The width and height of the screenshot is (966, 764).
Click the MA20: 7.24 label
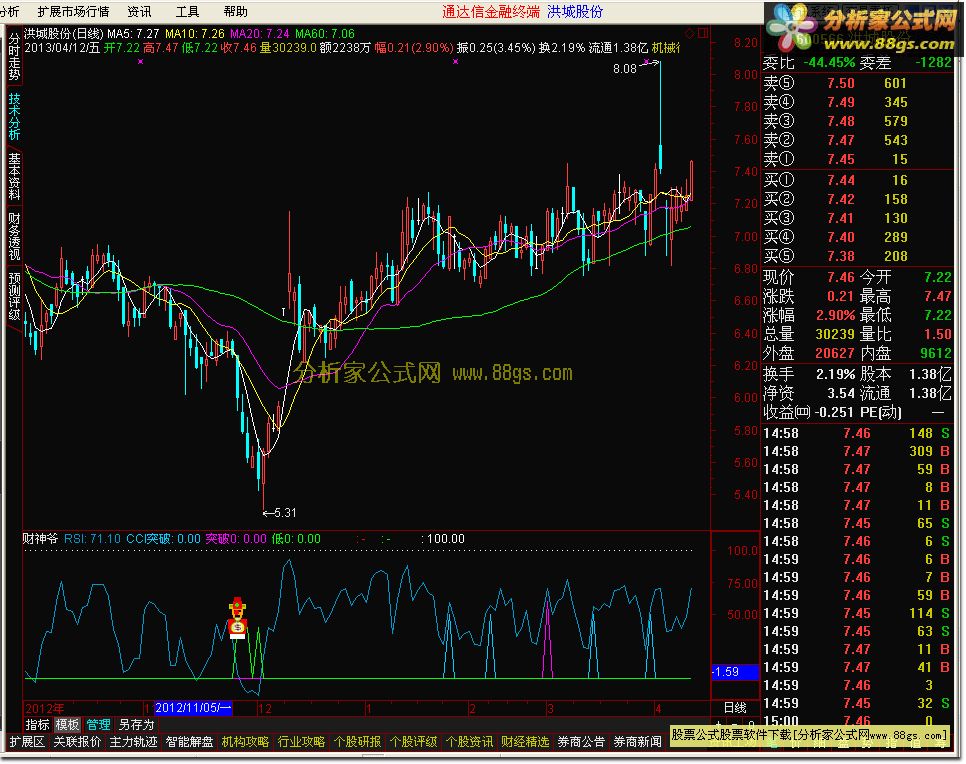pos(260,33)
